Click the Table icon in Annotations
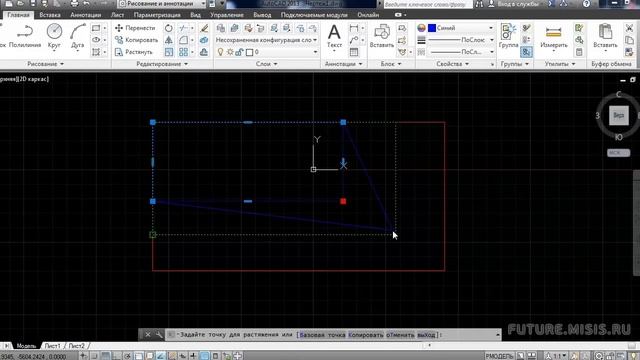640x360 pixels. click(354, 52)
